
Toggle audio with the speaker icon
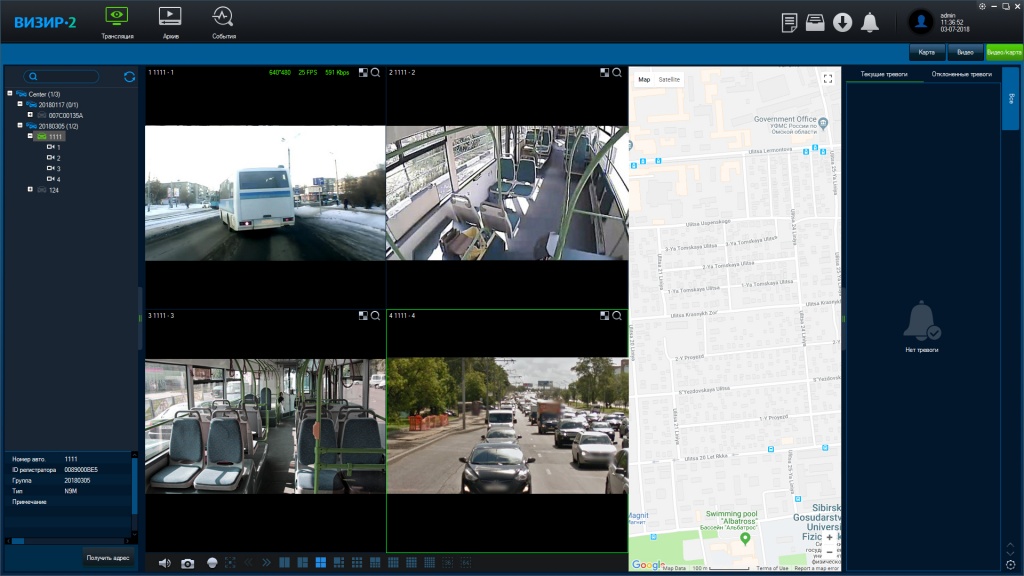(x=164, y=564)
